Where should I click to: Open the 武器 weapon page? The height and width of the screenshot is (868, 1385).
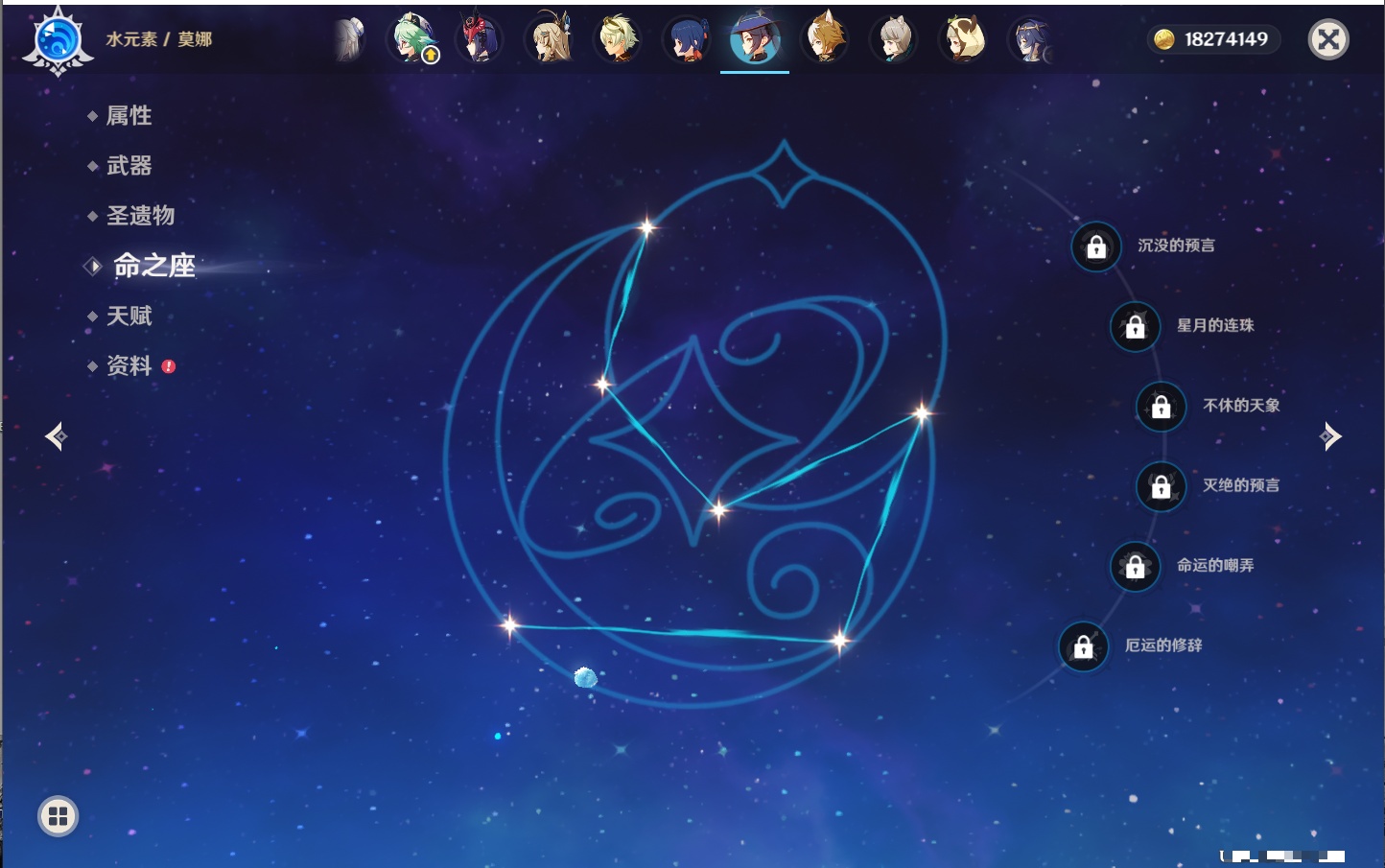(x=129, y=166)
